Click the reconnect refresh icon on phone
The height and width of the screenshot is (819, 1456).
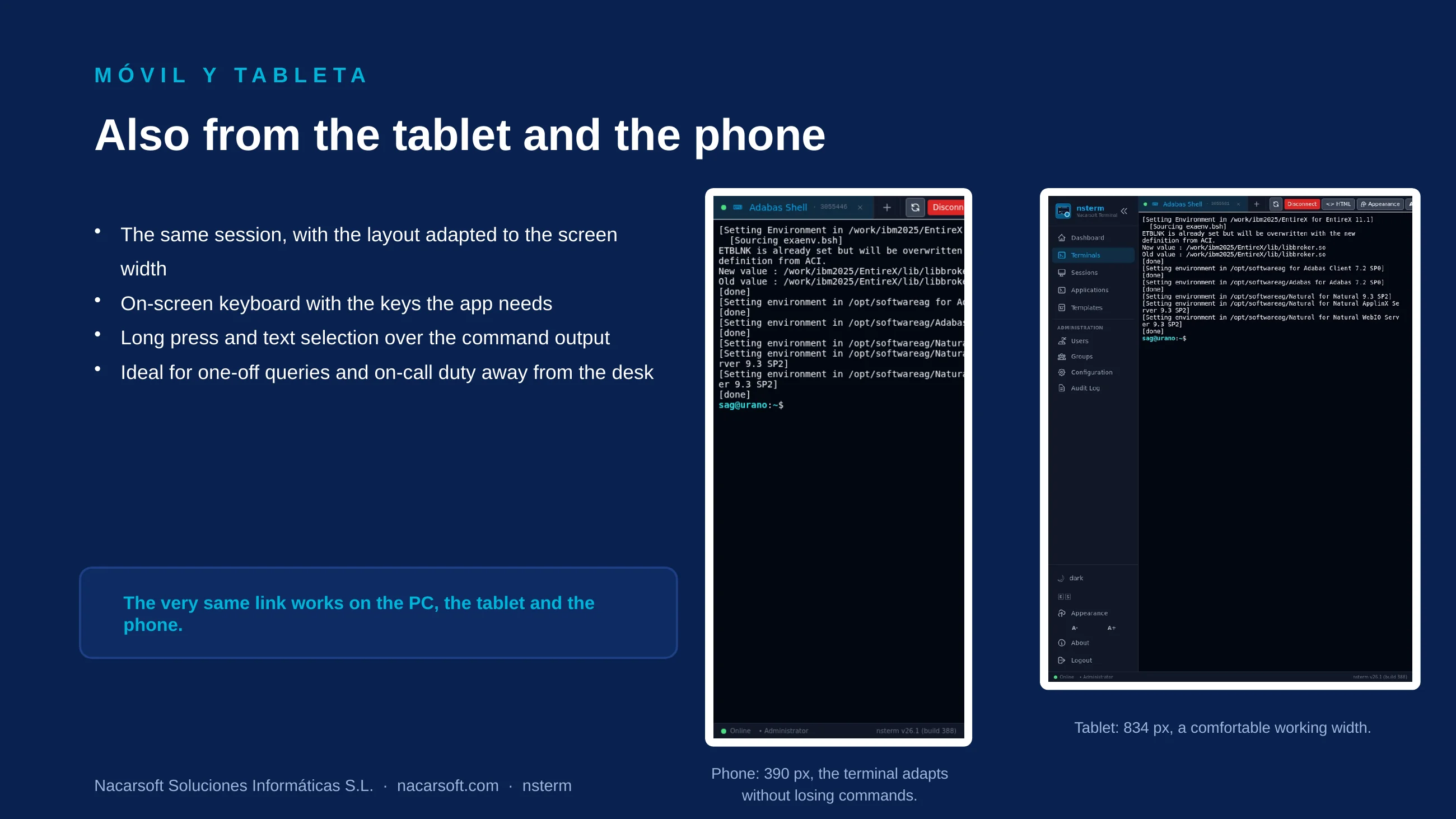click(915, 208)
